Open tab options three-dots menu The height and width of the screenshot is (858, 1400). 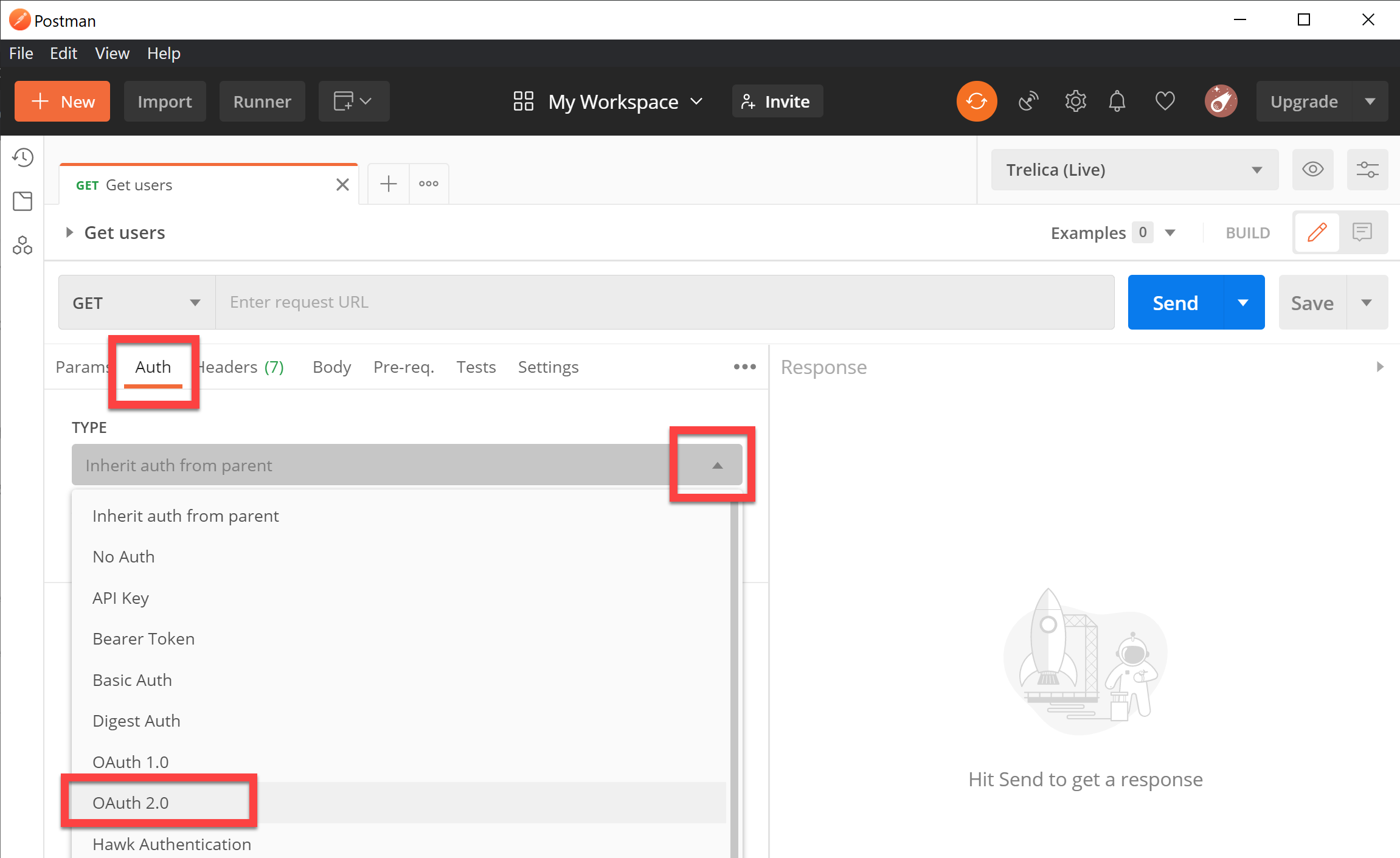click(x=429, y=184)
